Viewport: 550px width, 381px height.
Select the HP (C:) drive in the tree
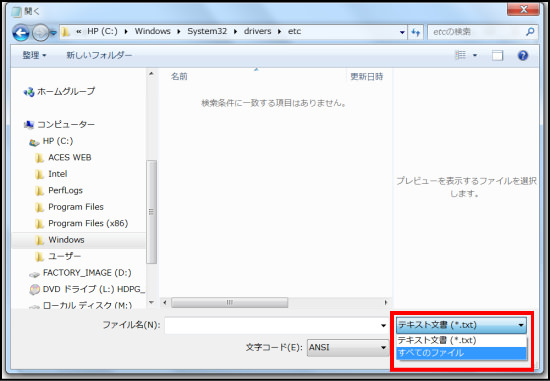coord(58,141)
